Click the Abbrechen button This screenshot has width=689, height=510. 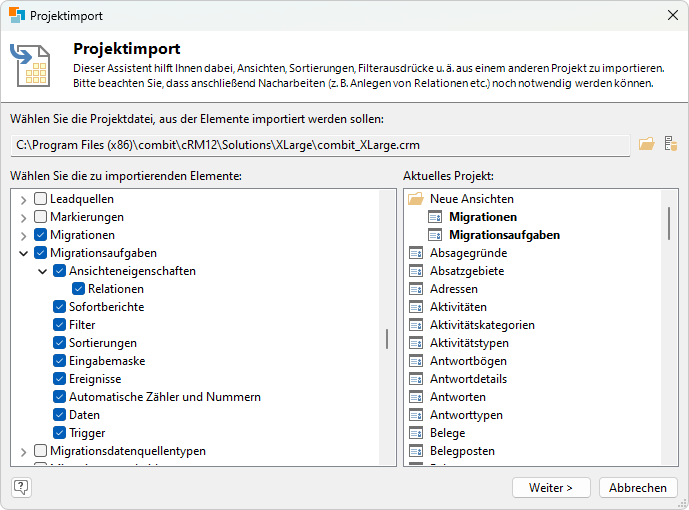638,488
